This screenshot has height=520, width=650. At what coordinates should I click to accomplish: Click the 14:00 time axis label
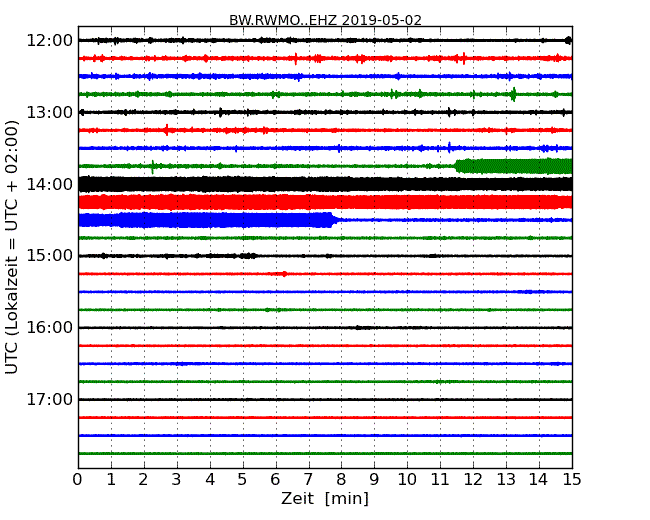[49, 184]
